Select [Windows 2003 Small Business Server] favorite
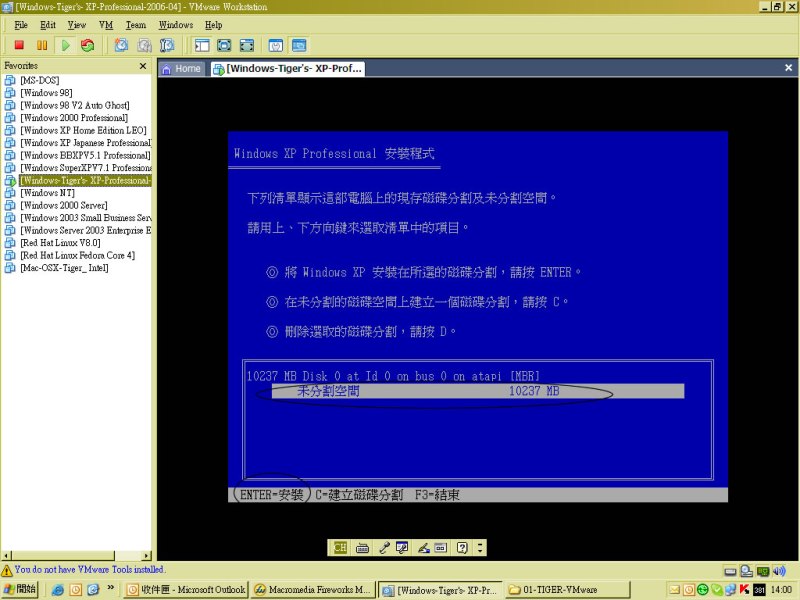This screenshot has width=800, height=600. click(79, 218)
